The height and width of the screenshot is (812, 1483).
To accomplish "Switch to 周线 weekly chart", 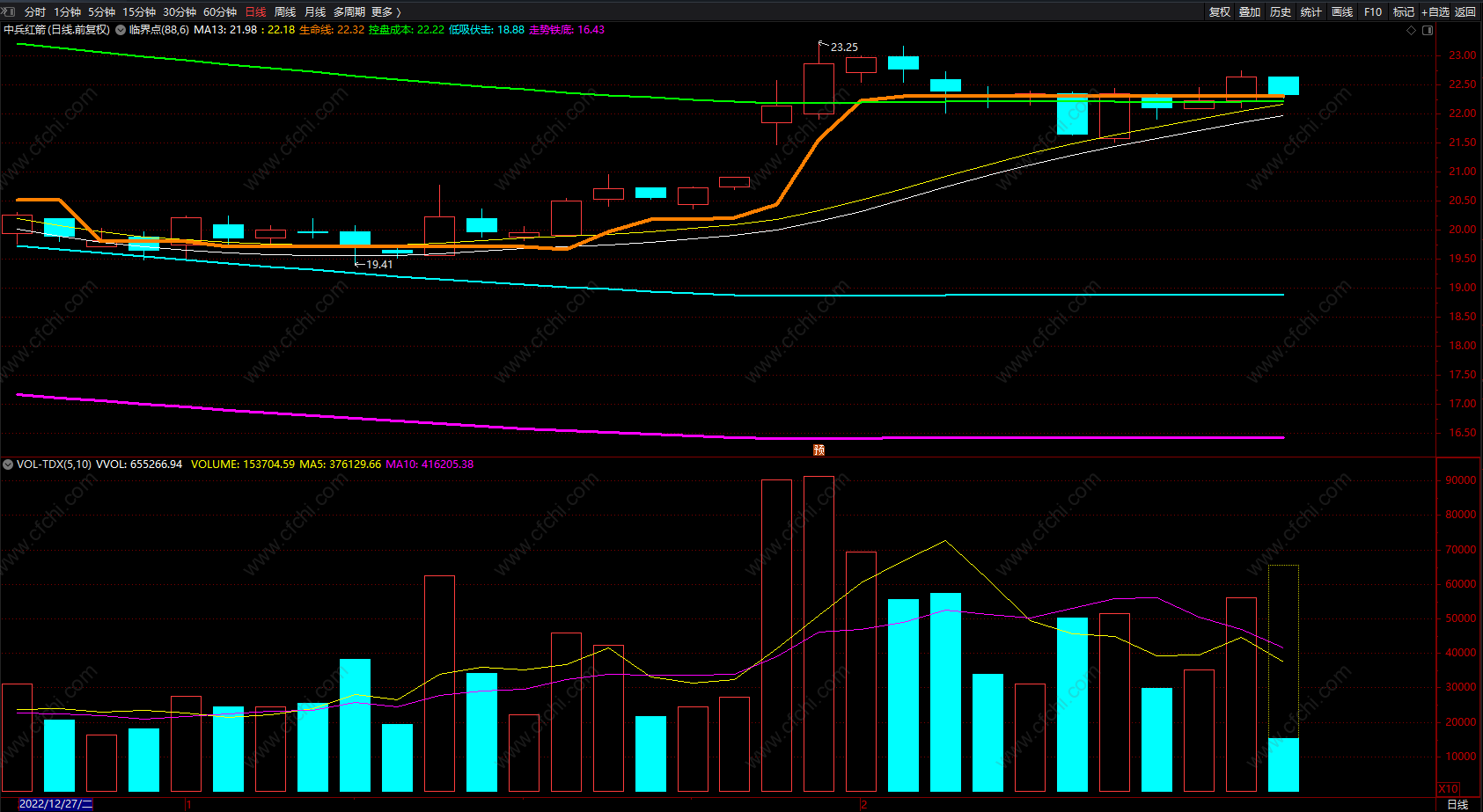I will [x=285, y=12].
